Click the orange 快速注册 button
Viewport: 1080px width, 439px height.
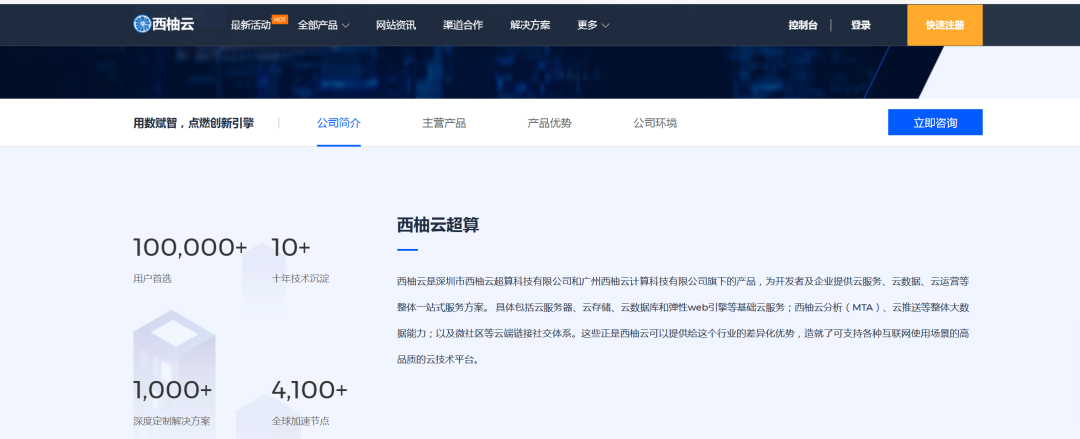tap(945, 25)
